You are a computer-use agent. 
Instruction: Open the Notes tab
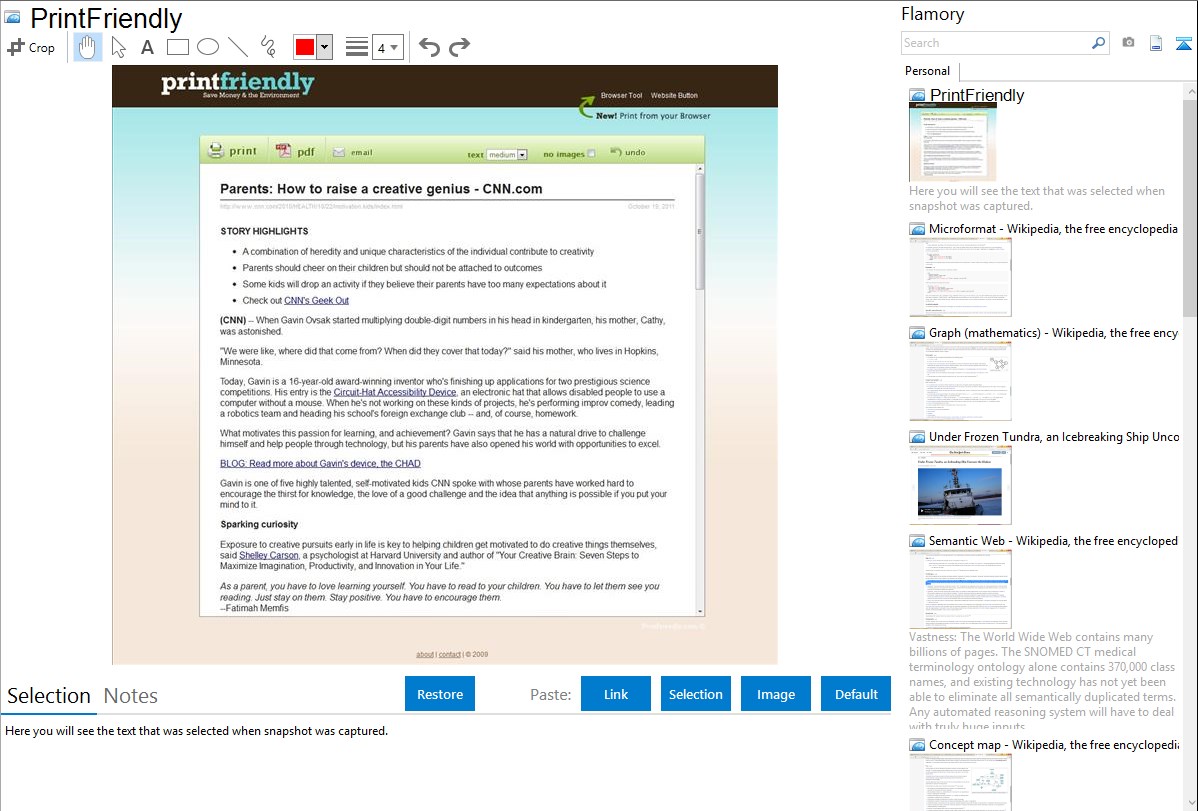(x=131, y=696)
